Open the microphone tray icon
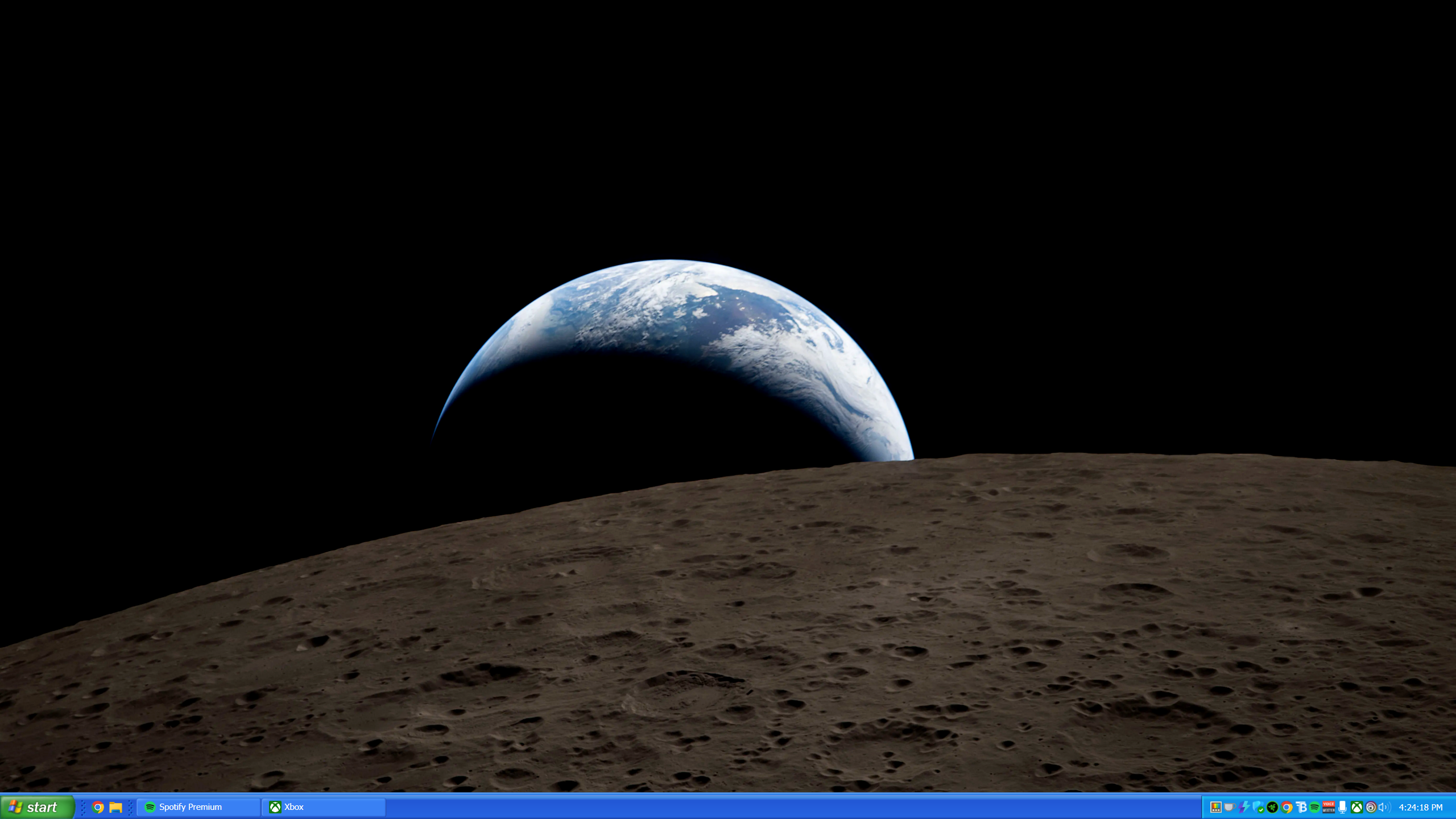The height and width of the screenshot is (819, 1456). point(1343,807)
